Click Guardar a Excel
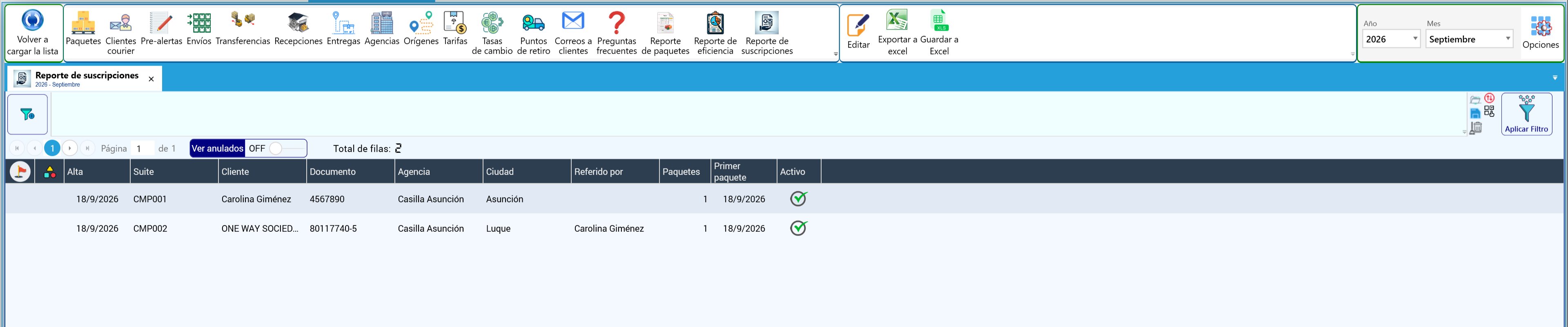This screenshot has width=1568, height=327. 939,33
